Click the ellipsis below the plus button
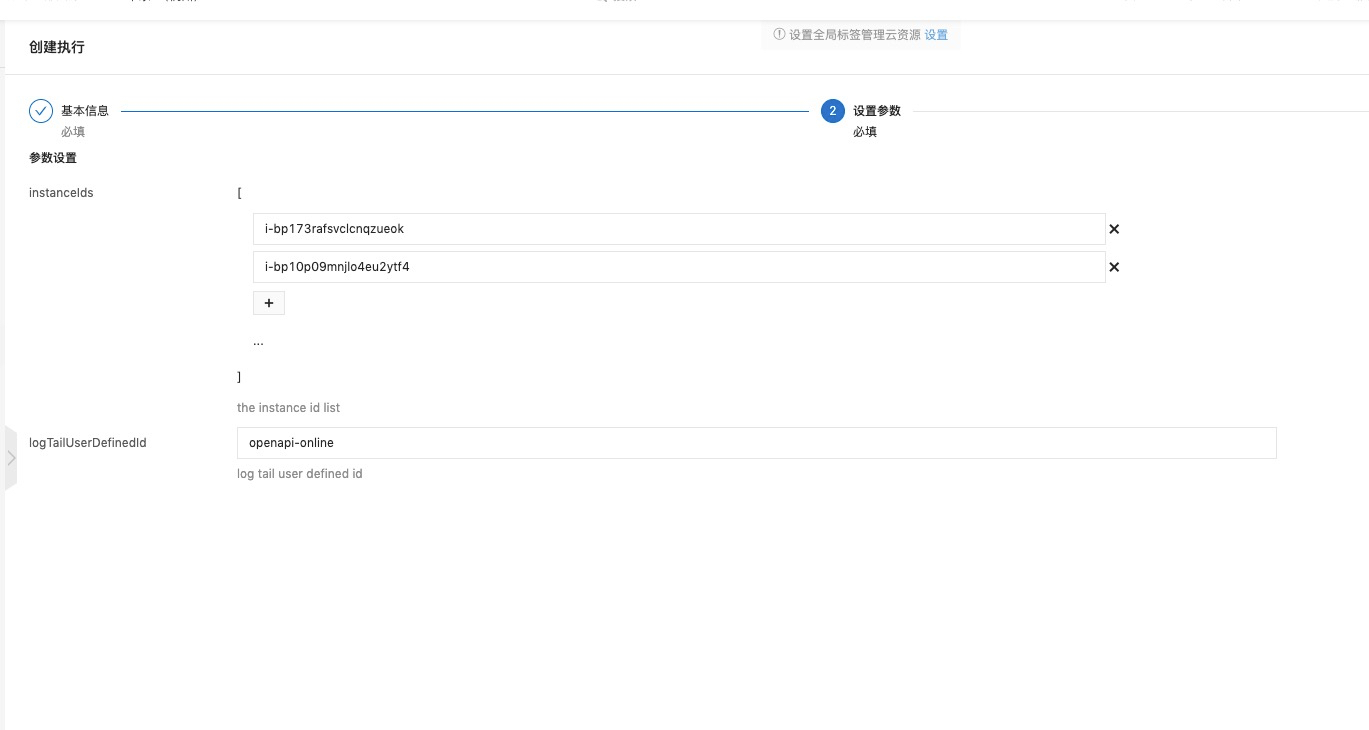Image resolution: width=1369 pixels, height=730 pixels. click(258, 343)
